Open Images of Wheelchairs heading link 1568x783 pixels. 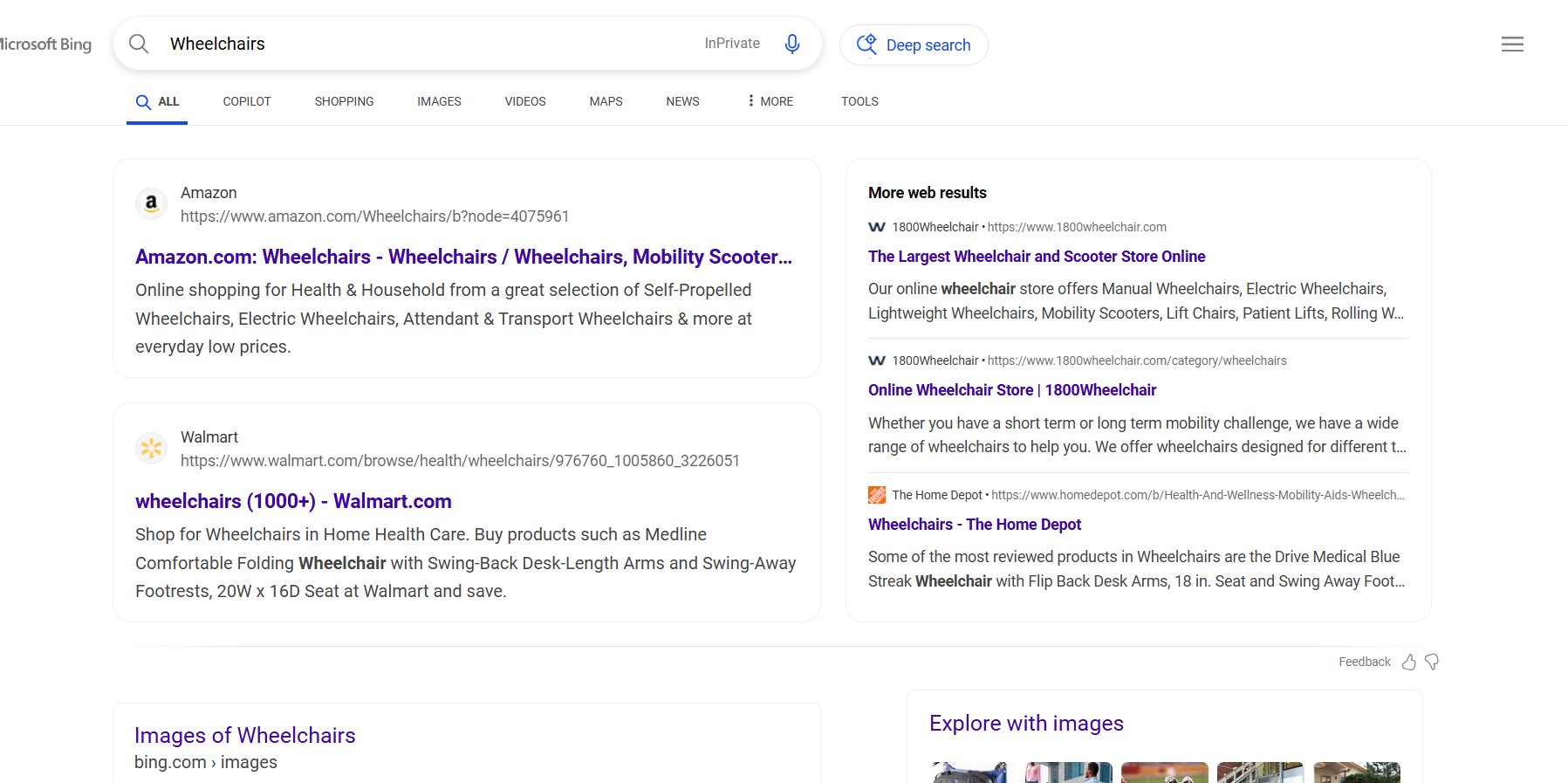point(245,736)
